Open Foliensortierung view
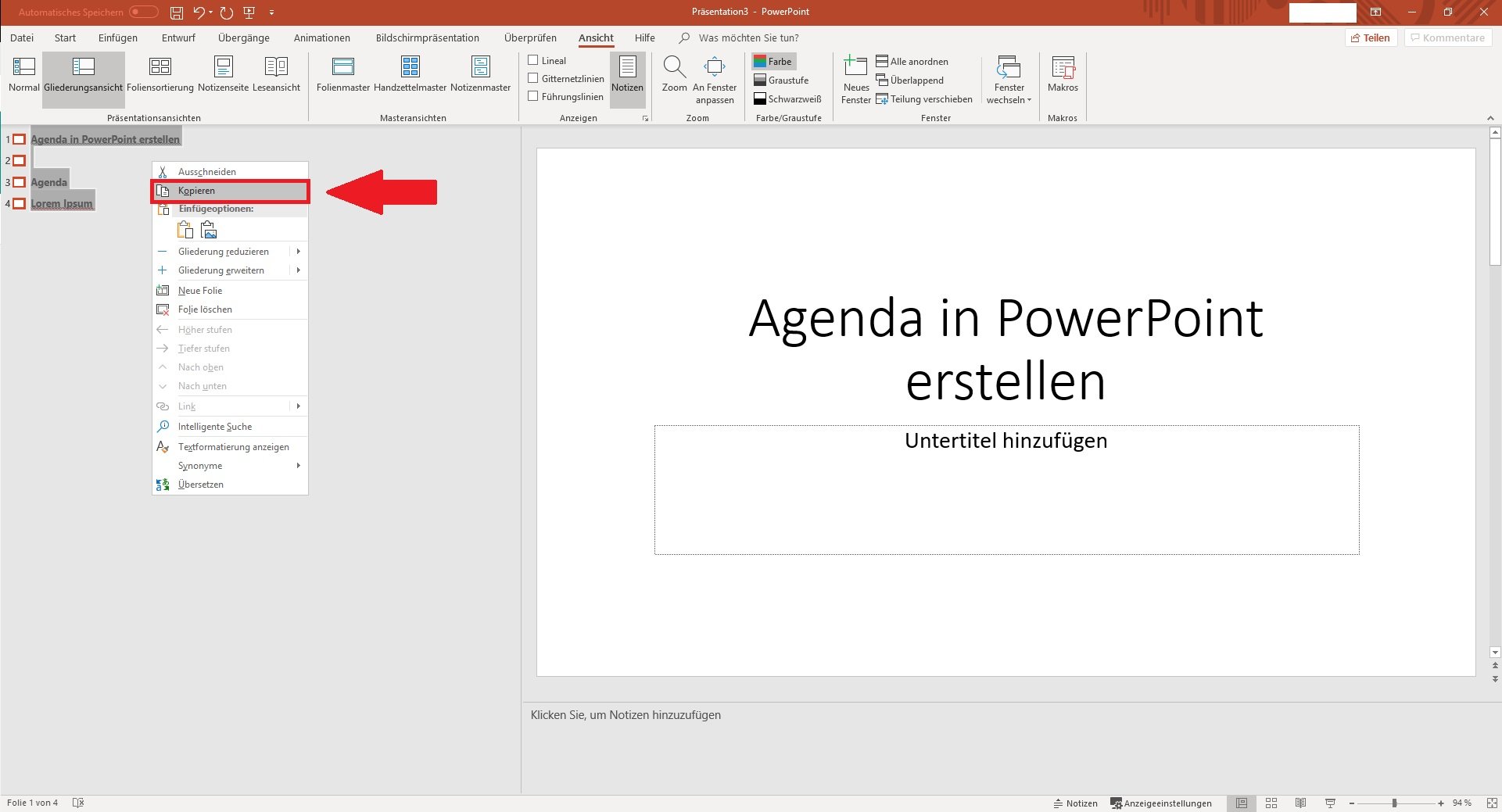The height and width of the screenshot is (812, 1502). tap(160, 75)
